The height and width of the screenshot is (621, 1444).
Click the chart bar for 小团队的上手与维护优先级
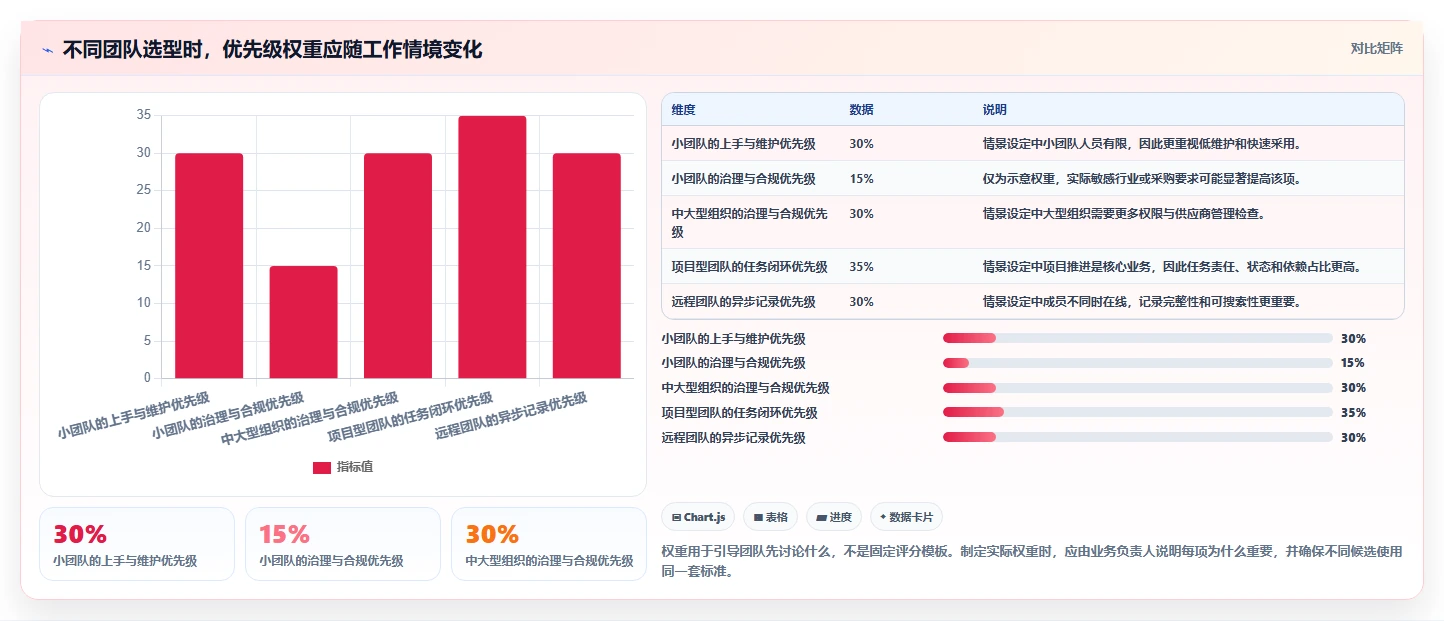coord(209,266)
